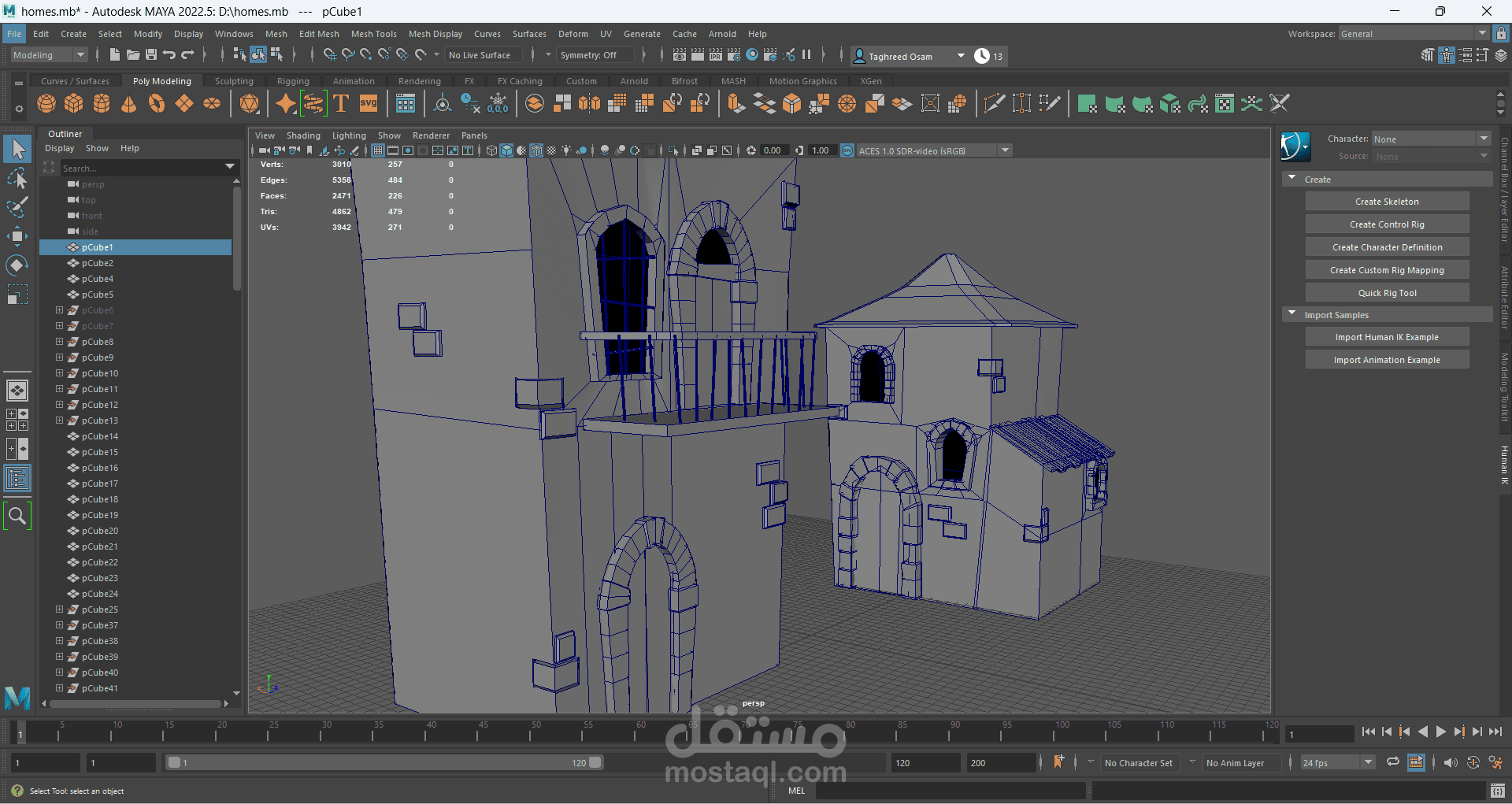Expand the pCube8 outliner node

click(59, 342)
